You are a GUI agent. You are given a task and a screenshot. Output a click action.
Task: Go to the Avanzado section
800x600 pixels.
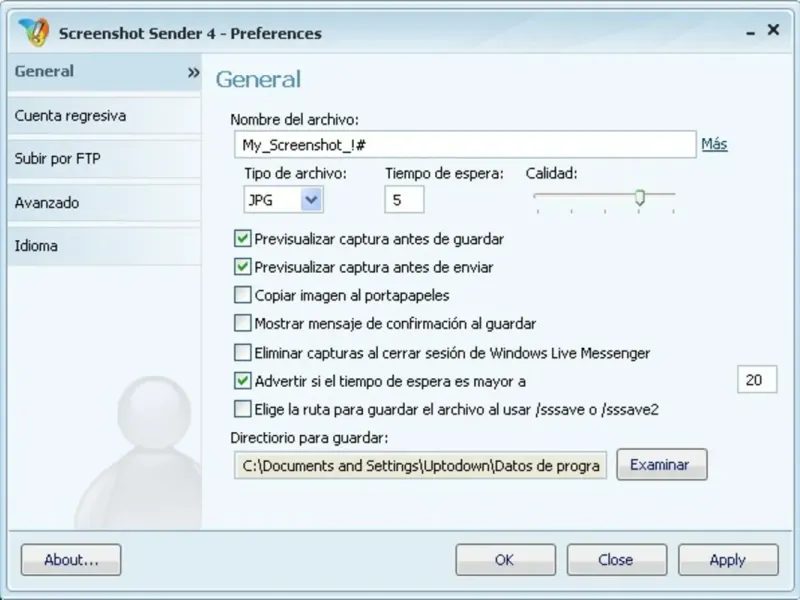(47, 202)
